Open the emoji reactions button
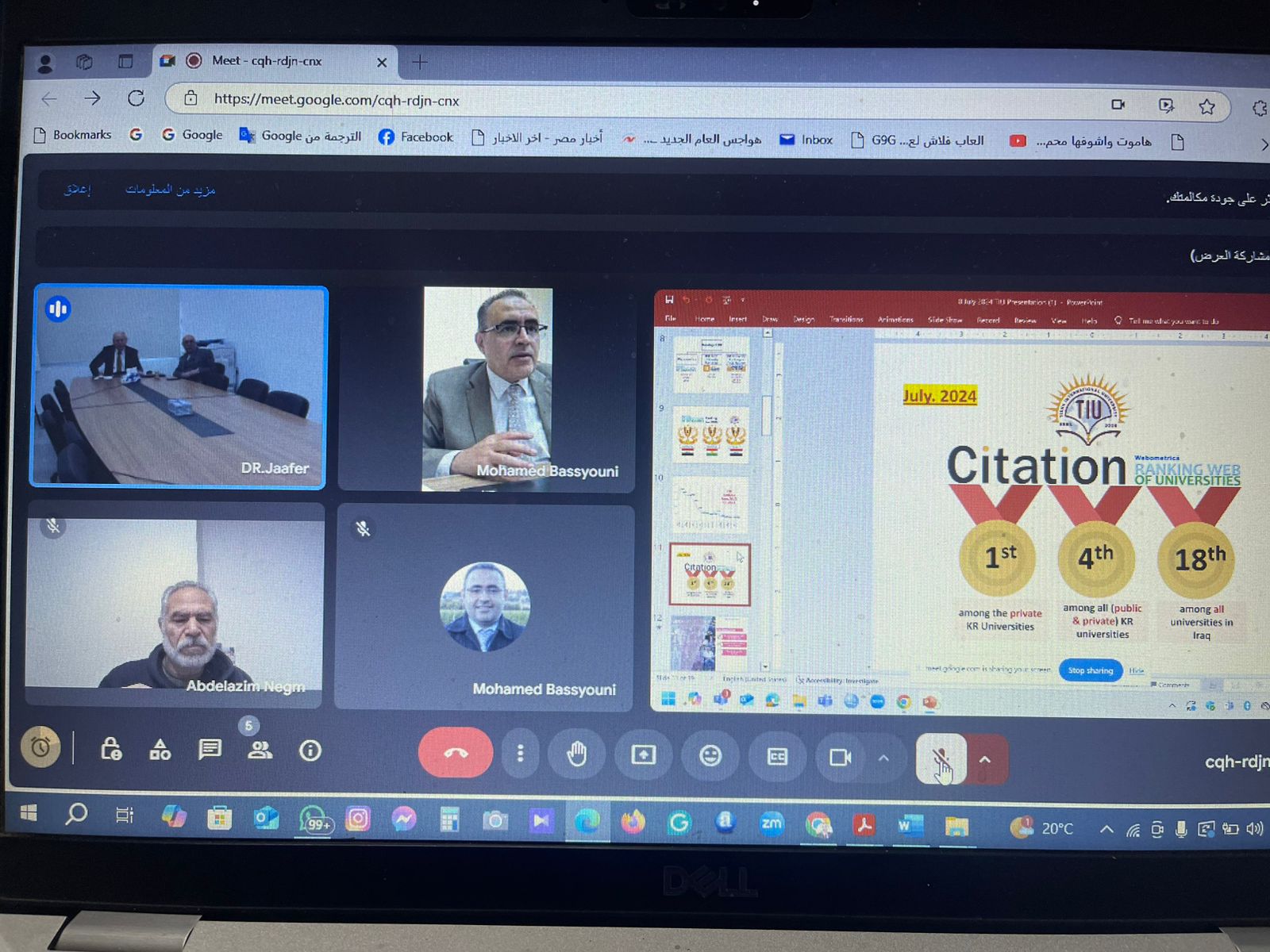Viewport: 1270px width, 952px height. point(710,755)
